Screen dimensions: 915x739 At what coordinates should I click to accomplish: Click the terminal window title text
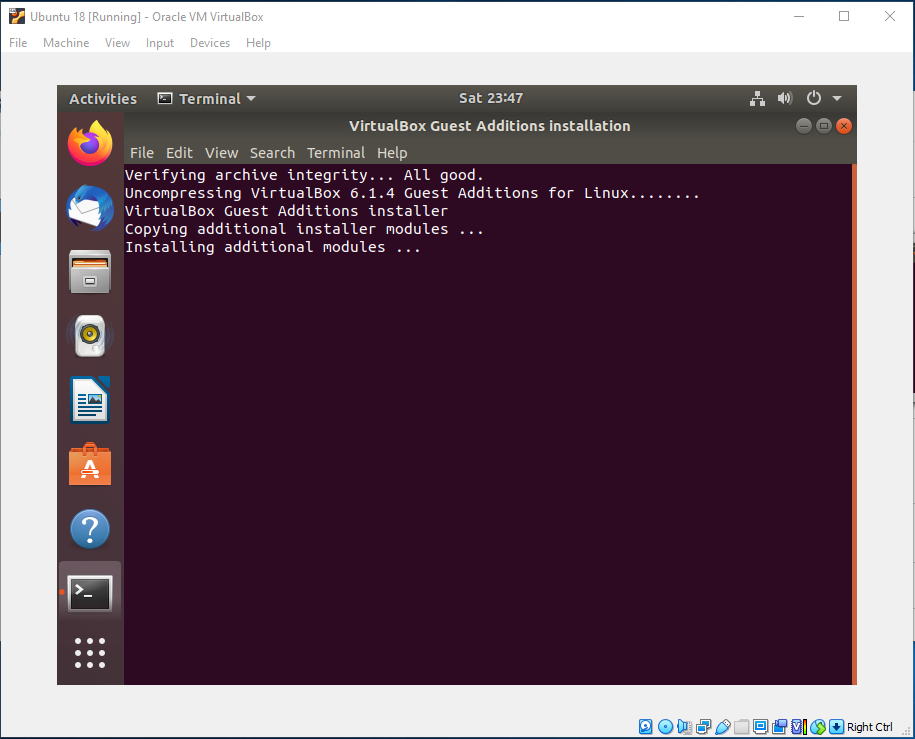coord(490,126)
